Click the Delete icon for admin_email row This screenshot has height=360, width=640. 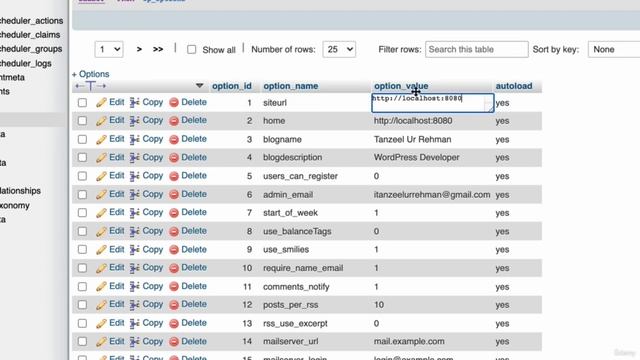(x=174, y=194)
